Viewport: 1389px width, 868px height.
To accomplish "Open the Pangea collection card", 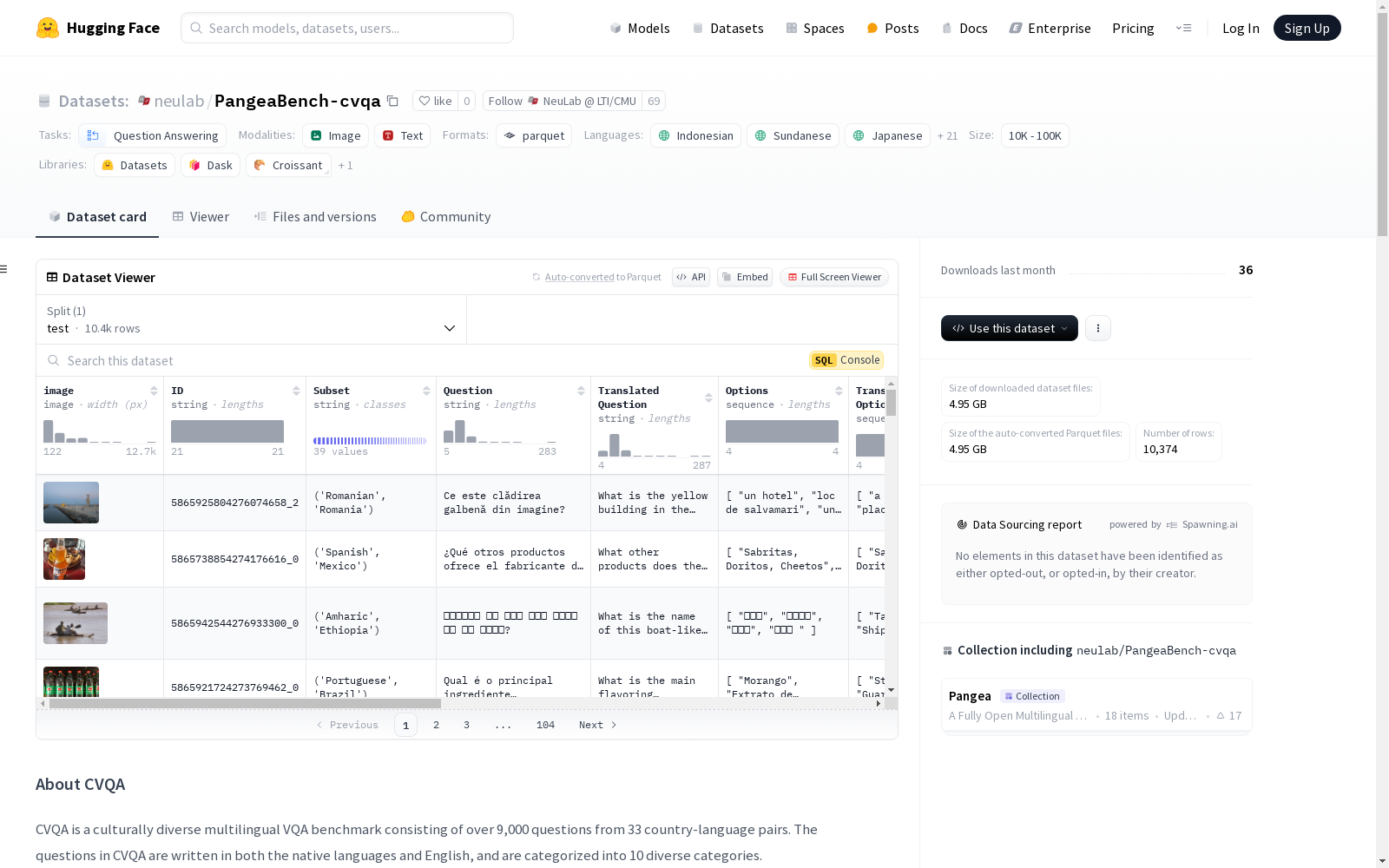I will [1096, 706].
